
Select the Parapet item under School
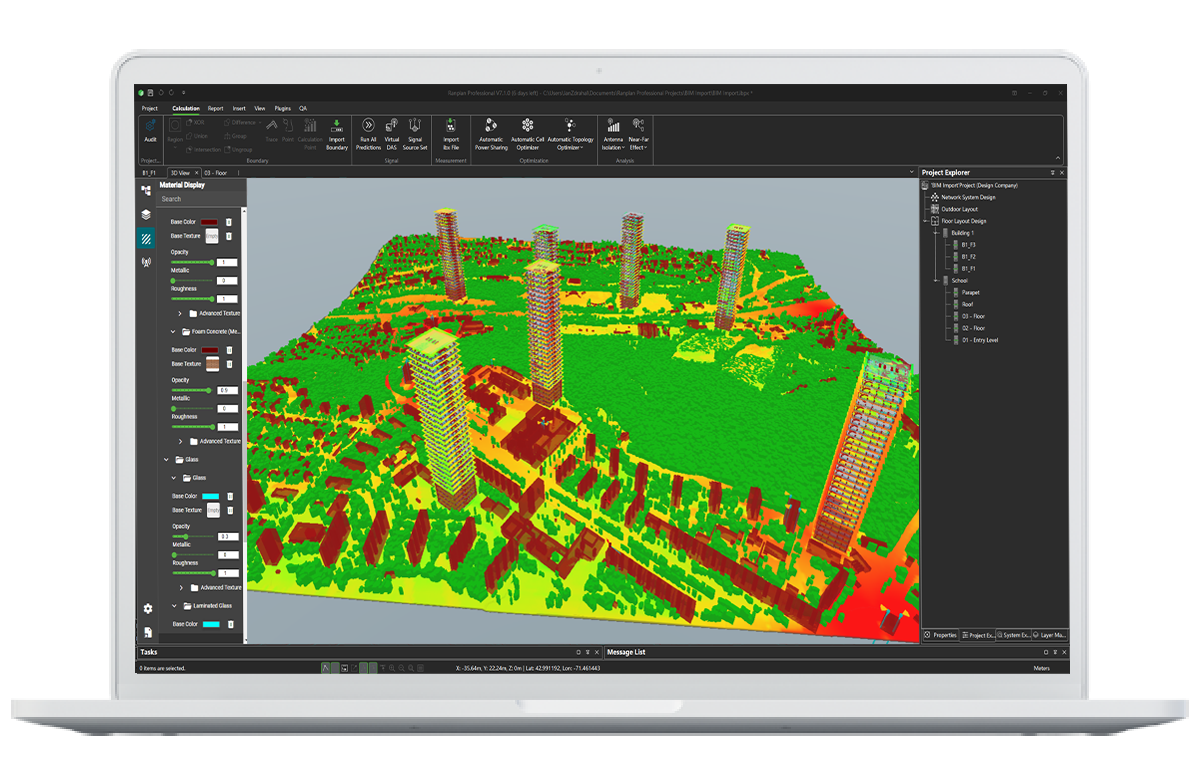click(970, 292)
